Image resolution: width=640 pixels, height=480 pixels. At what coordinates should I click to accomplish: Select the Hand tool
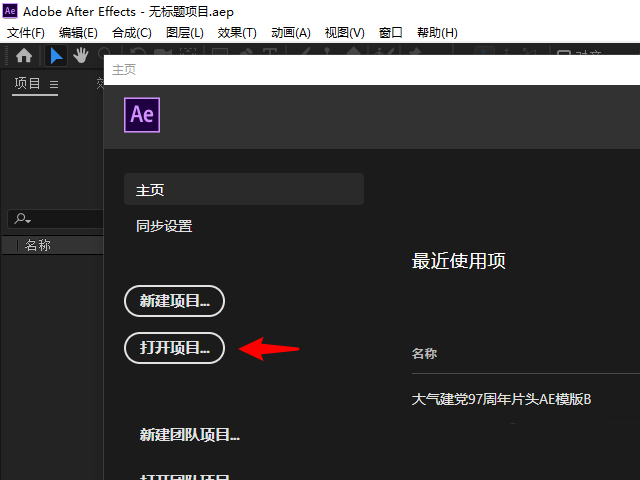[x=81, y=56]
